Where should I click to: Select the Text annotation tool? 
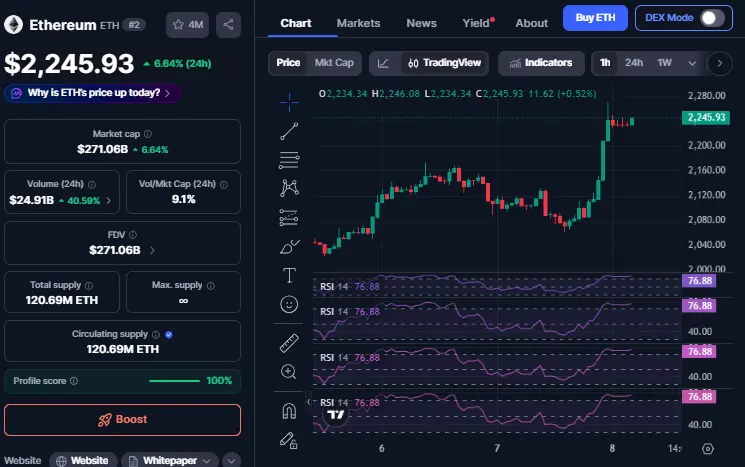pyautogui.click(x=289, y=275)
